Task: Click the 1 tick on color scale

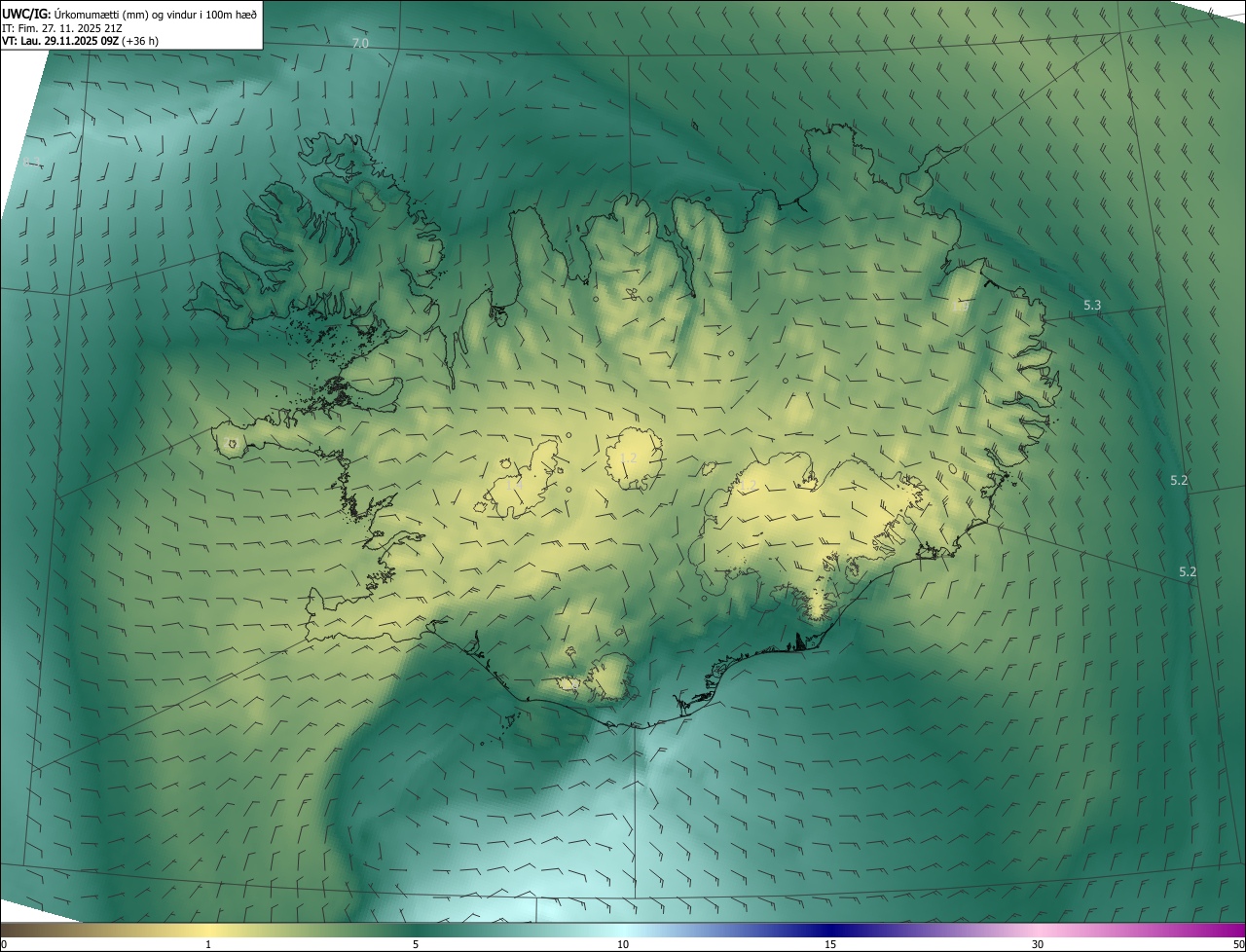Action: pyautogui.click(x=208, y=944)
